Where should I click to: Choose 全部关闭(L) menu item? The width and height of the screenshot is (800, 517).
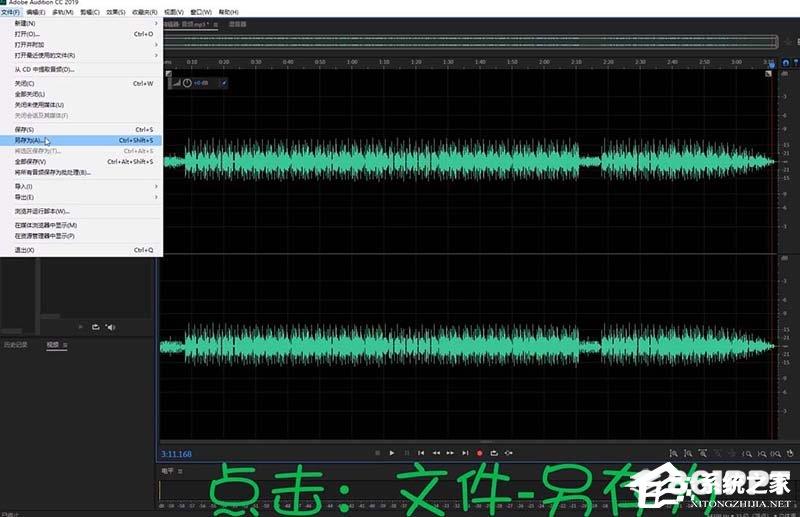[x=82, y=94]
